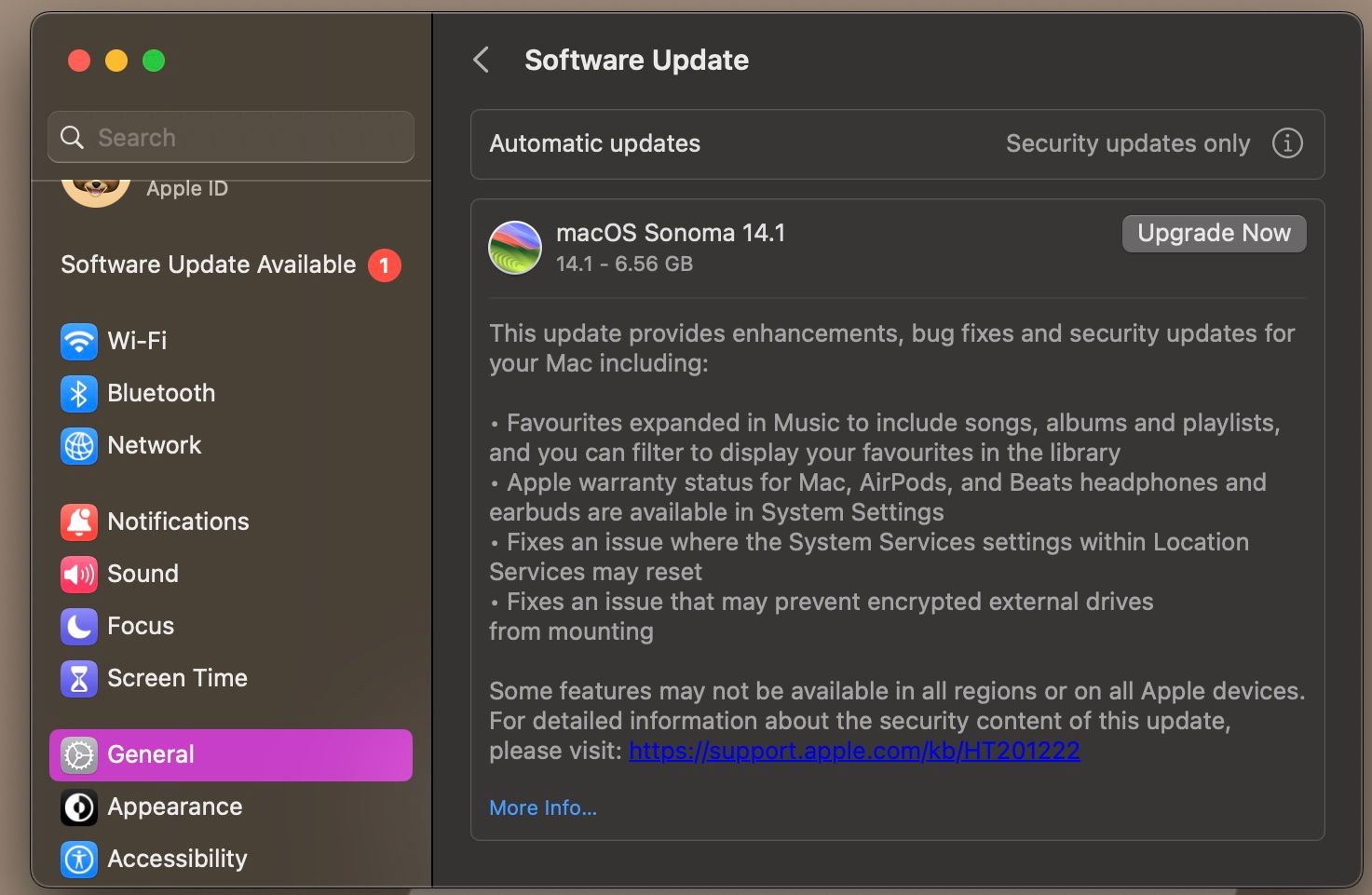Click the Appearance icon in the sidebar
This screenshot has height=895, width=1372.
(x=79, y=807)
